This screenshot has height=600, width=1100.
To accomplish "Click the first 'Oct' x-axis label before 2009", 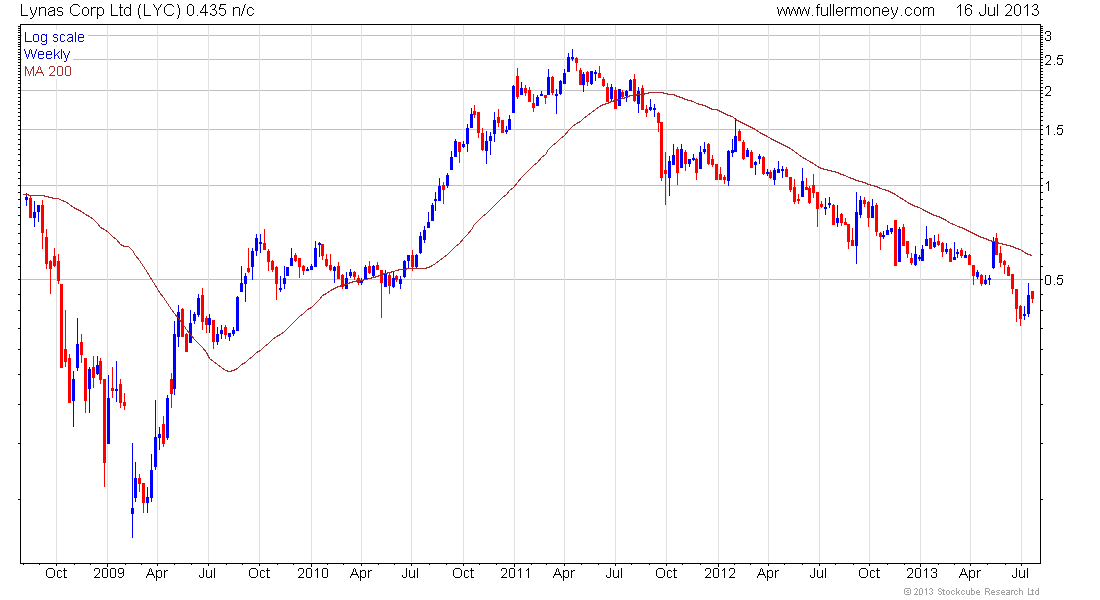I will pos(56,573).
